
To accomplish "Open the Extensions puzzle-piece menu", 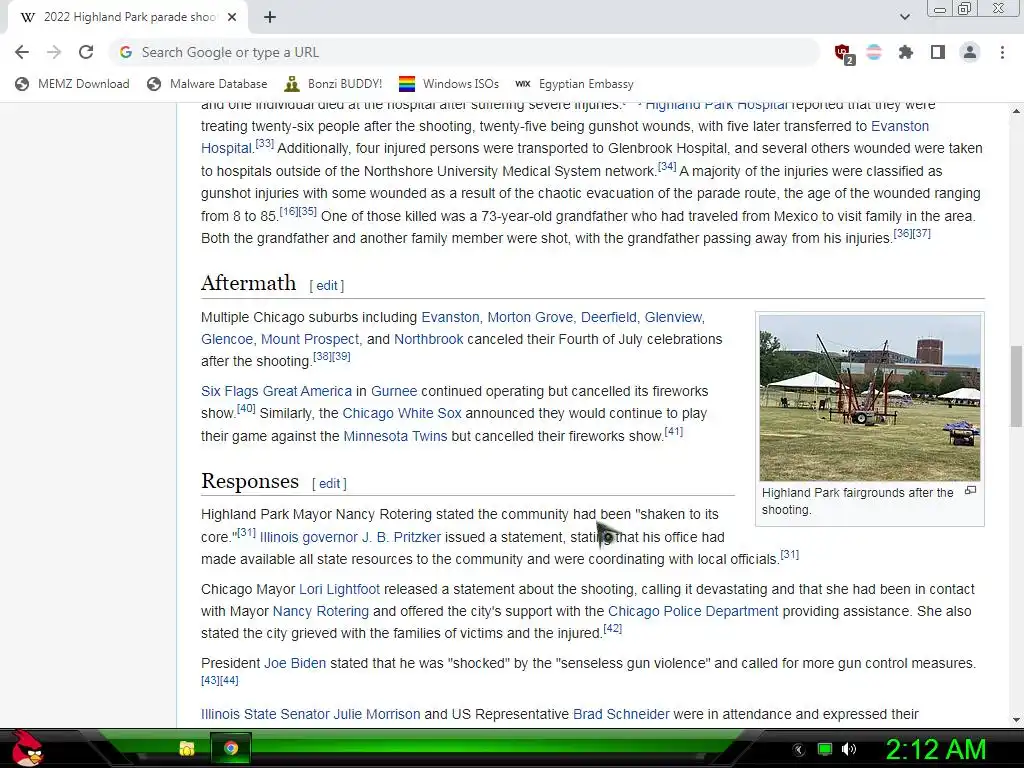I will 906,52.
